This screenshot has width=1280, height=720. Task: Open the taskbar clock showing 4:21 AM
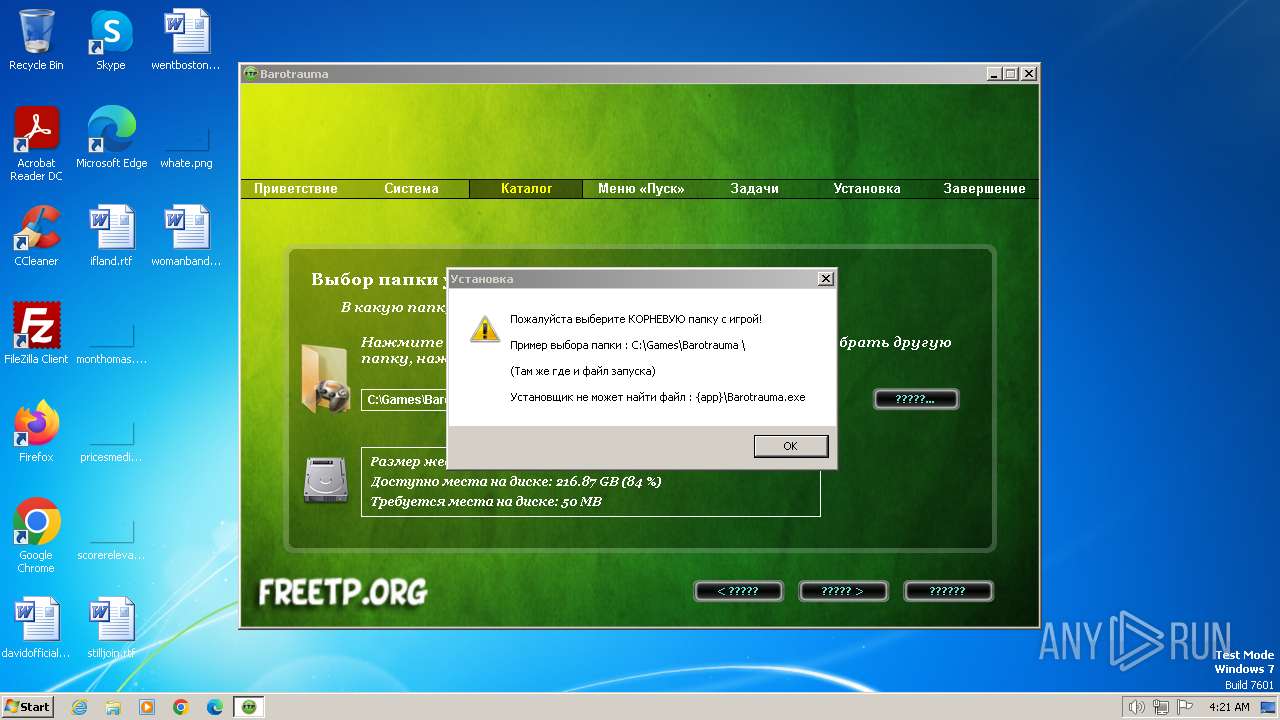click(1229, 707)
